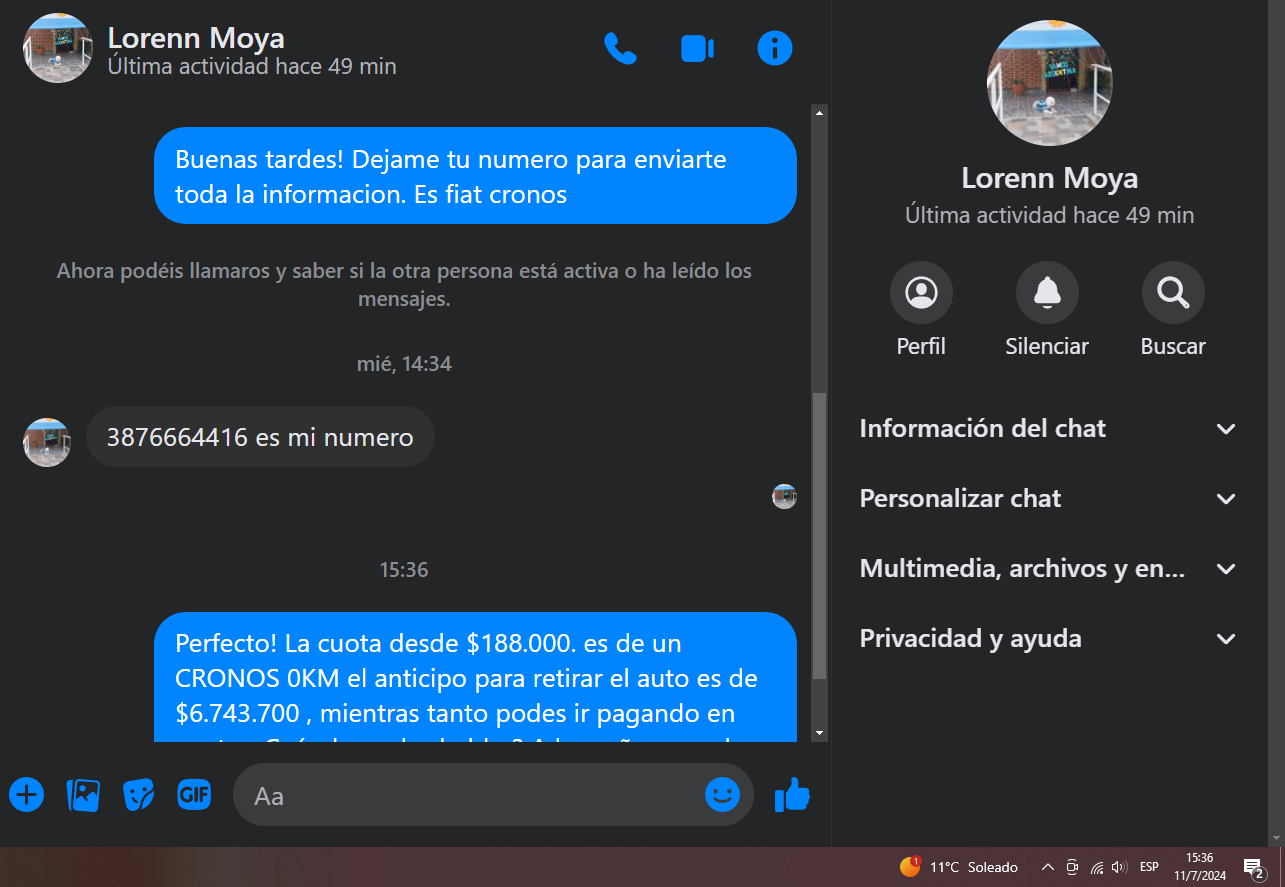1285x887 pixels.
Task: Choose a sticker with the sticker icon
Action: point(138,795)
